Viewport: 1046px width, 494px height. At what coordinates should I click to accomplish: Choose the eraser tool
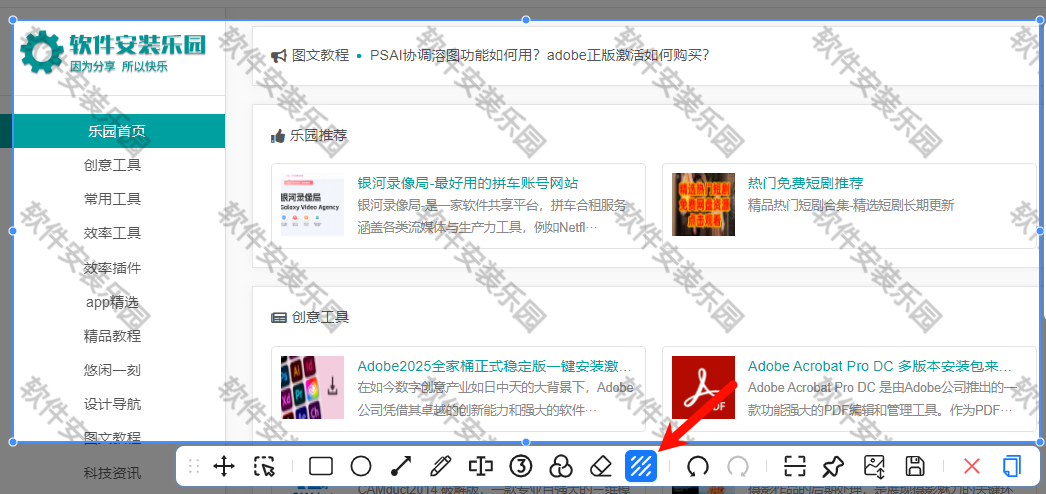(600, 466)
